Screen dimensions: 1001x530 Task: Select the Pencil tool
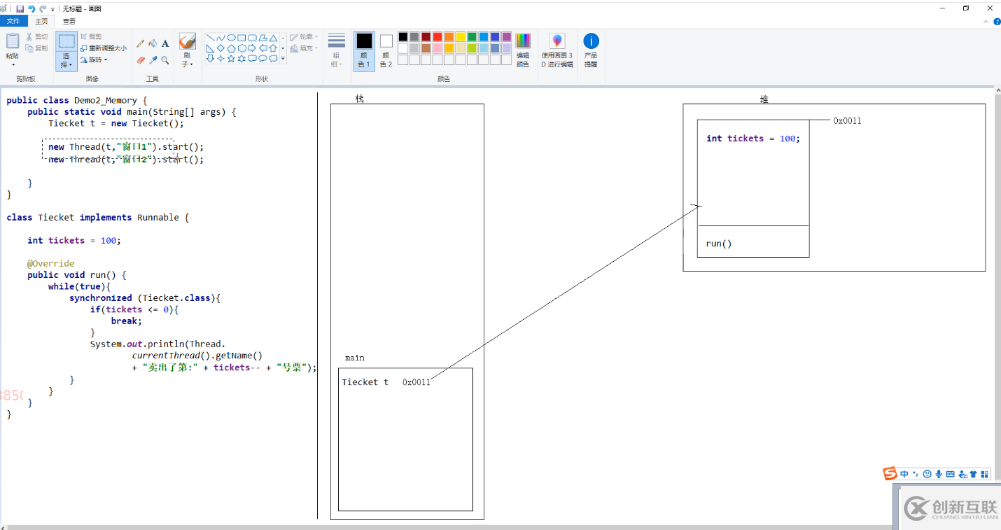tap(140, 44)
